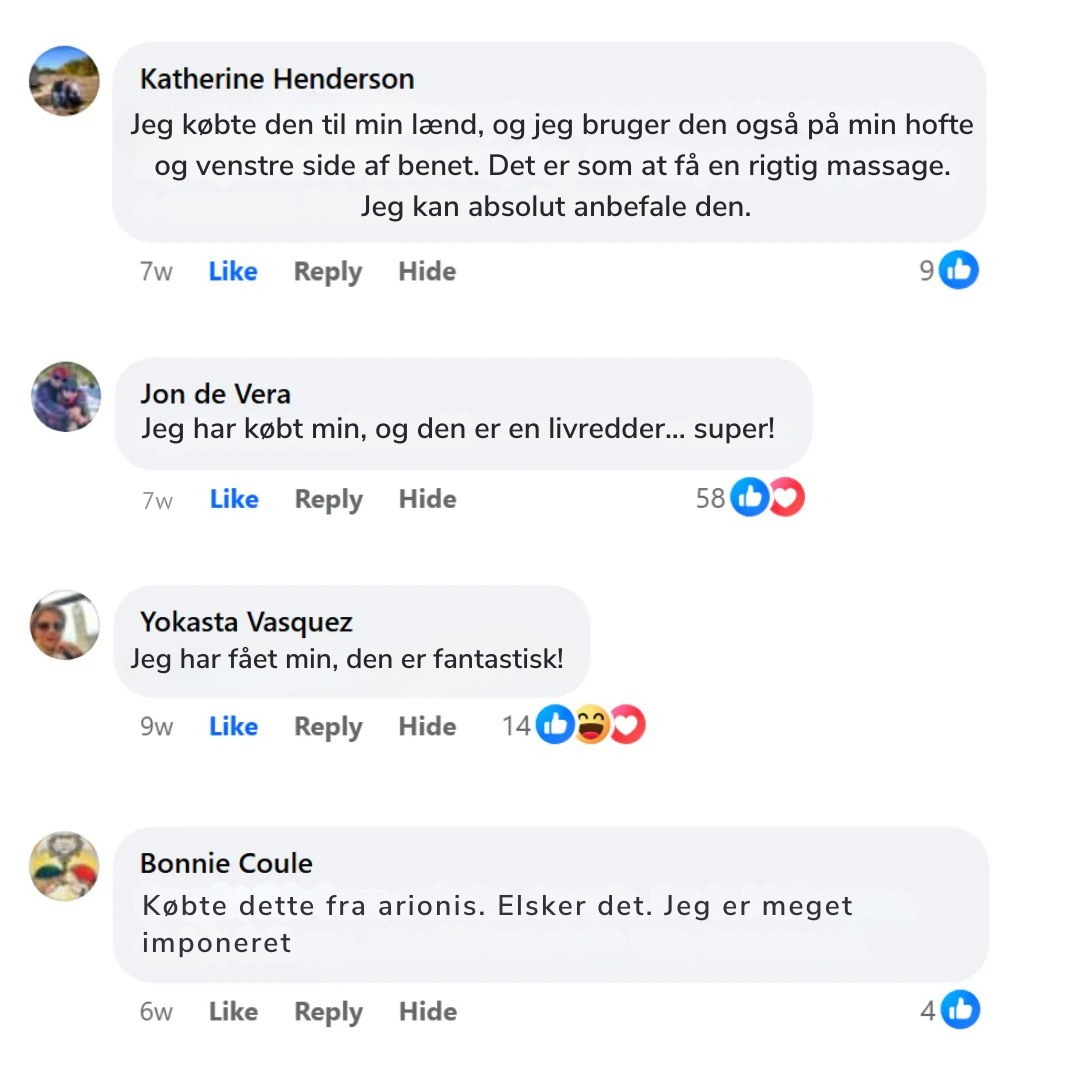Reply to Bonnie Coule's comment

pos(329,1012)
